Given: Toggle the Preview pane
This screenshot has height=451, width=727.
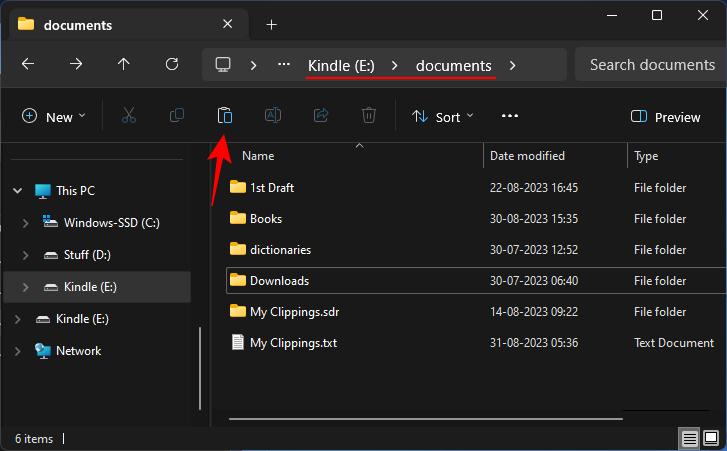Looking at the screenshot, I should click(666, 117).
